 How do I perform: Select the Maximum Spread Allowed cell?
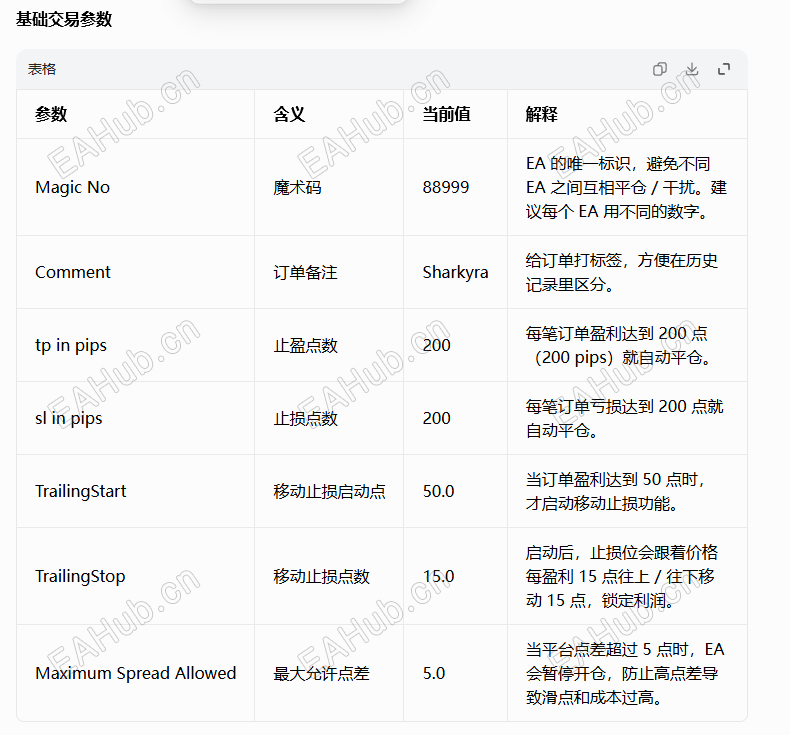click(x=136, y=674)
